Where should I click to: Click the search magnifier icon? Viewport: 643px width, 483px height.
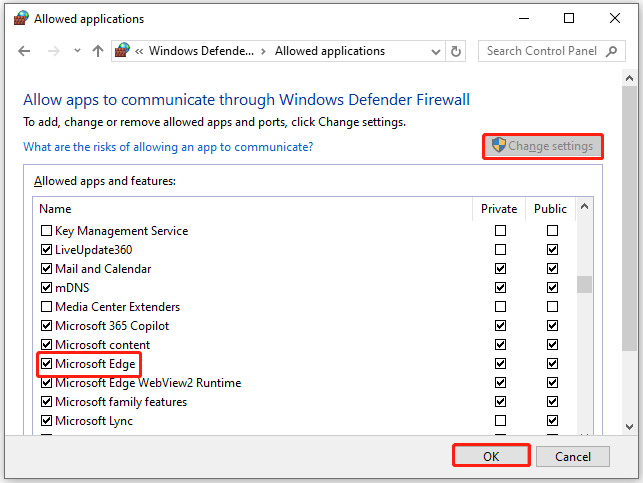611,51
